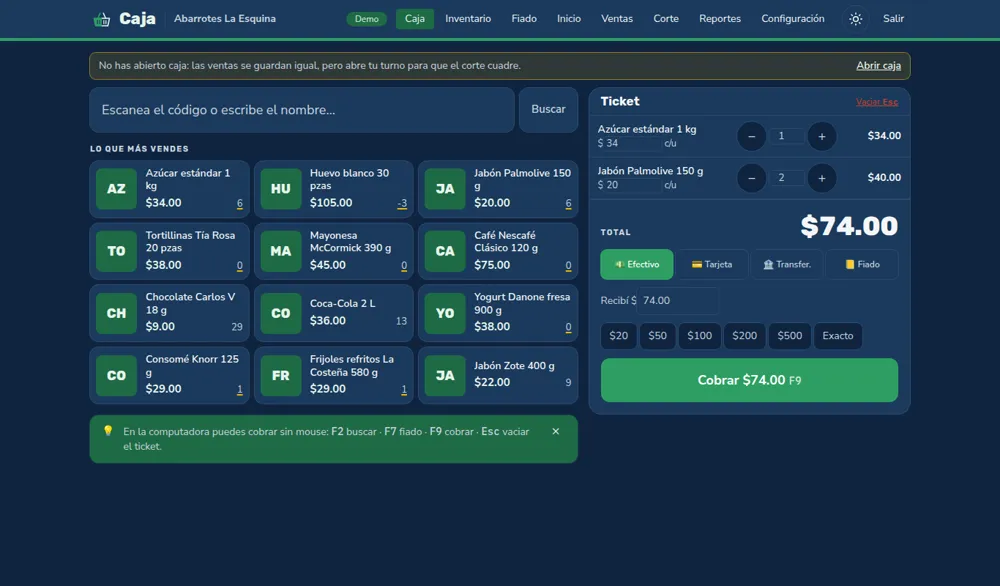Click the Abrir caja link
The height and width of the screenshot is (586, 1000).
[x=878, y=66]
